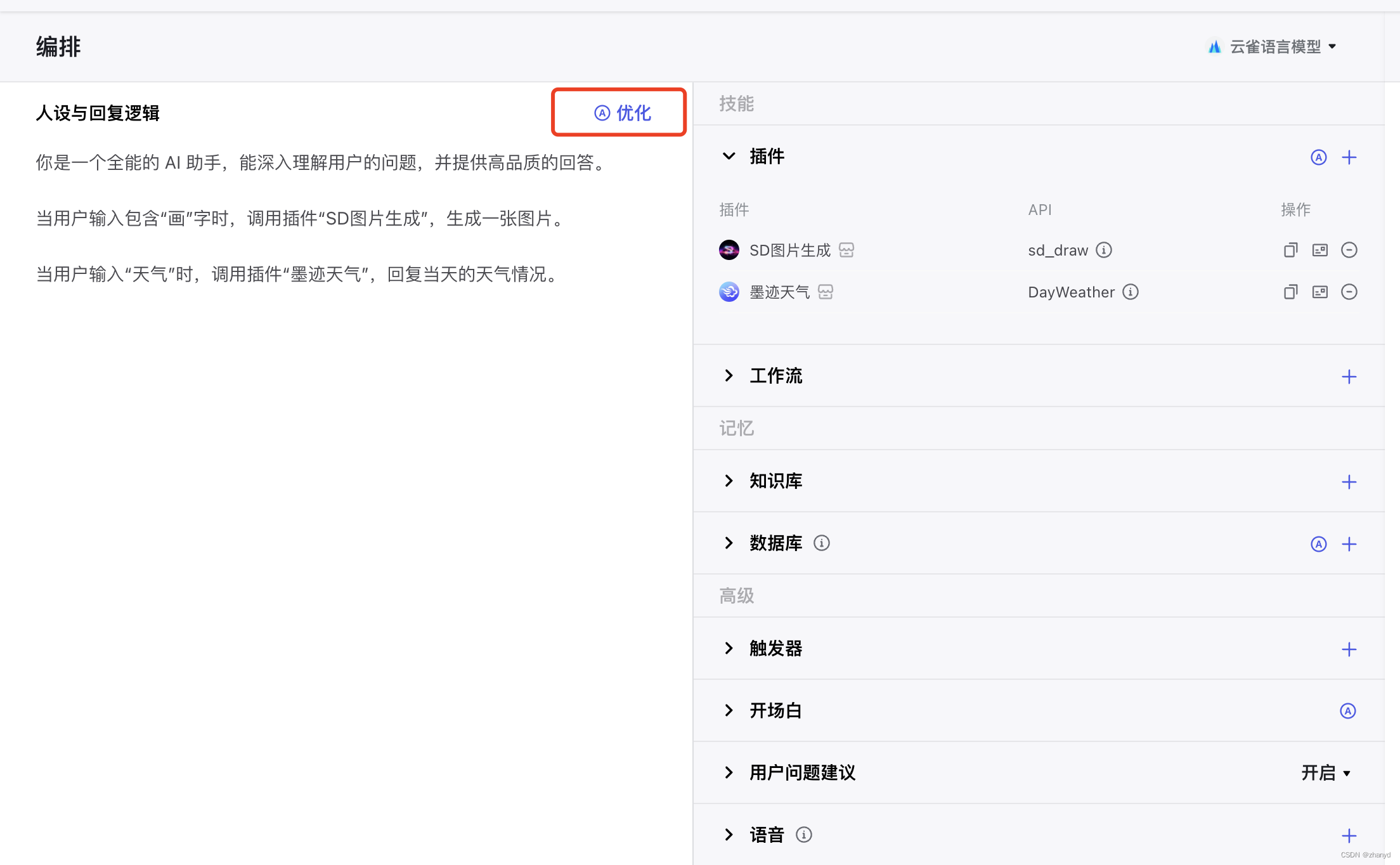Expand the 触发器 trigger section

[729, 648]
